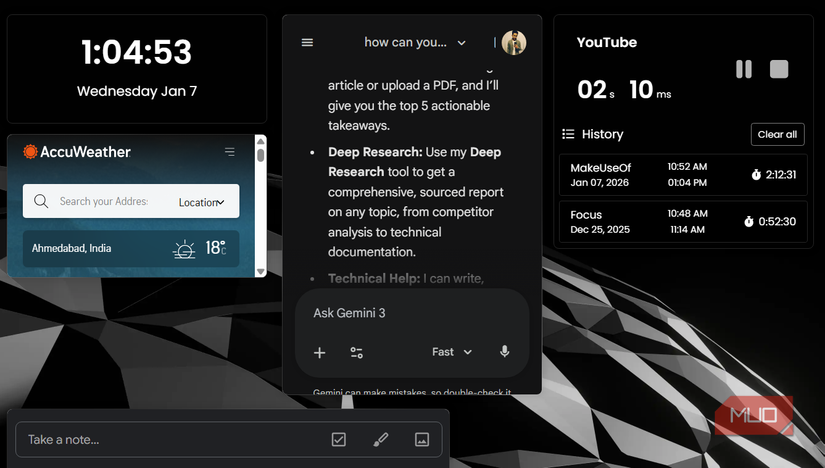This screenshot has height=468, width=825.
Task: Click the Deep Research bold text
Action: [x=375, y=152]
